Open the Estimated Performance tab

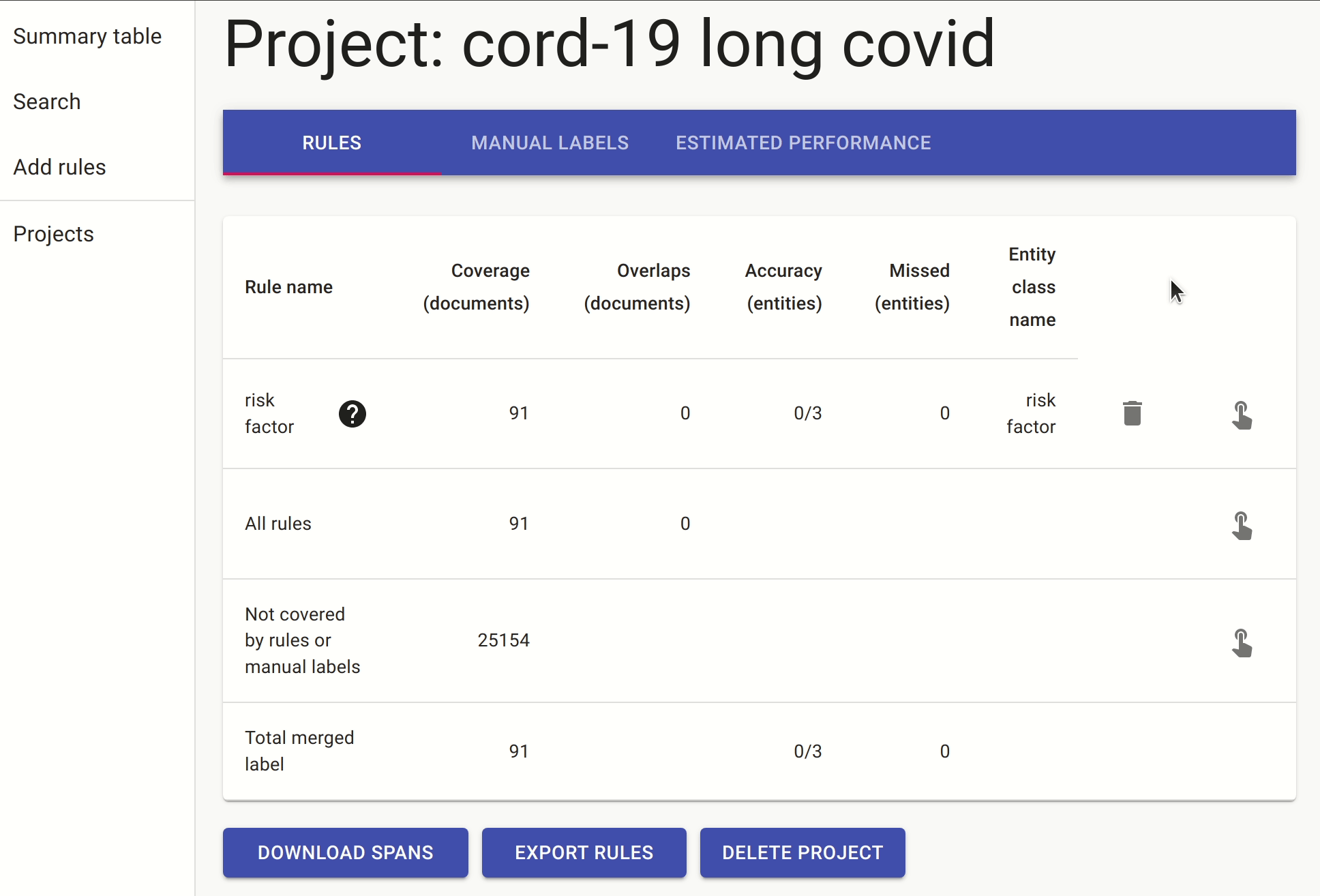tap(803, 143)
